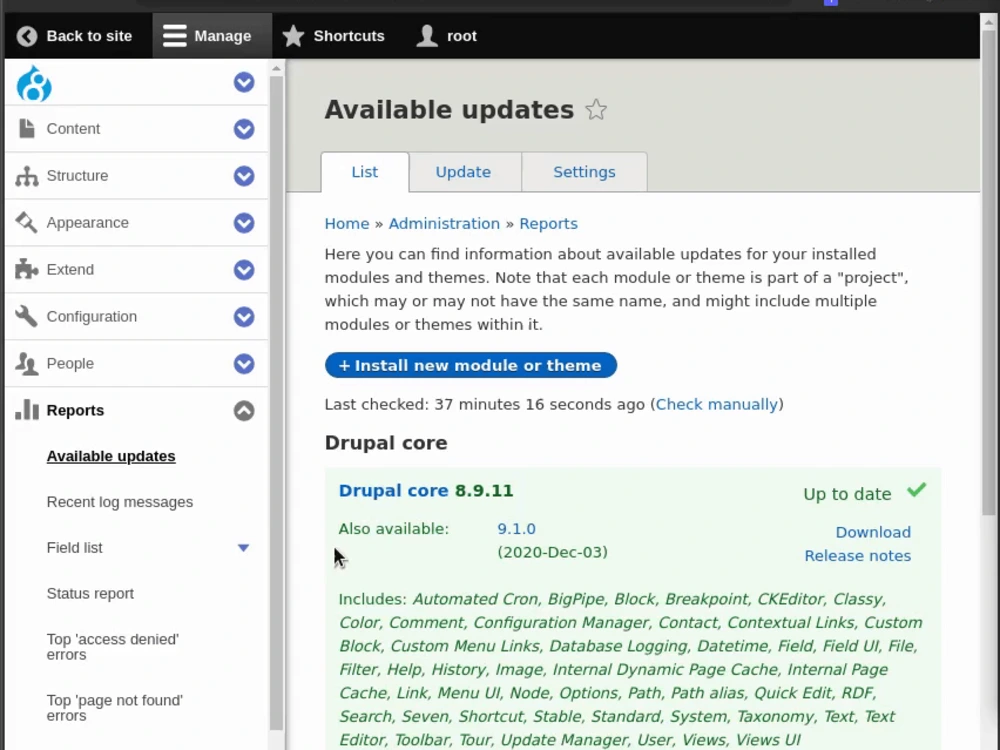Expand the Drupal logo menu chevron

tap(244, 82)
